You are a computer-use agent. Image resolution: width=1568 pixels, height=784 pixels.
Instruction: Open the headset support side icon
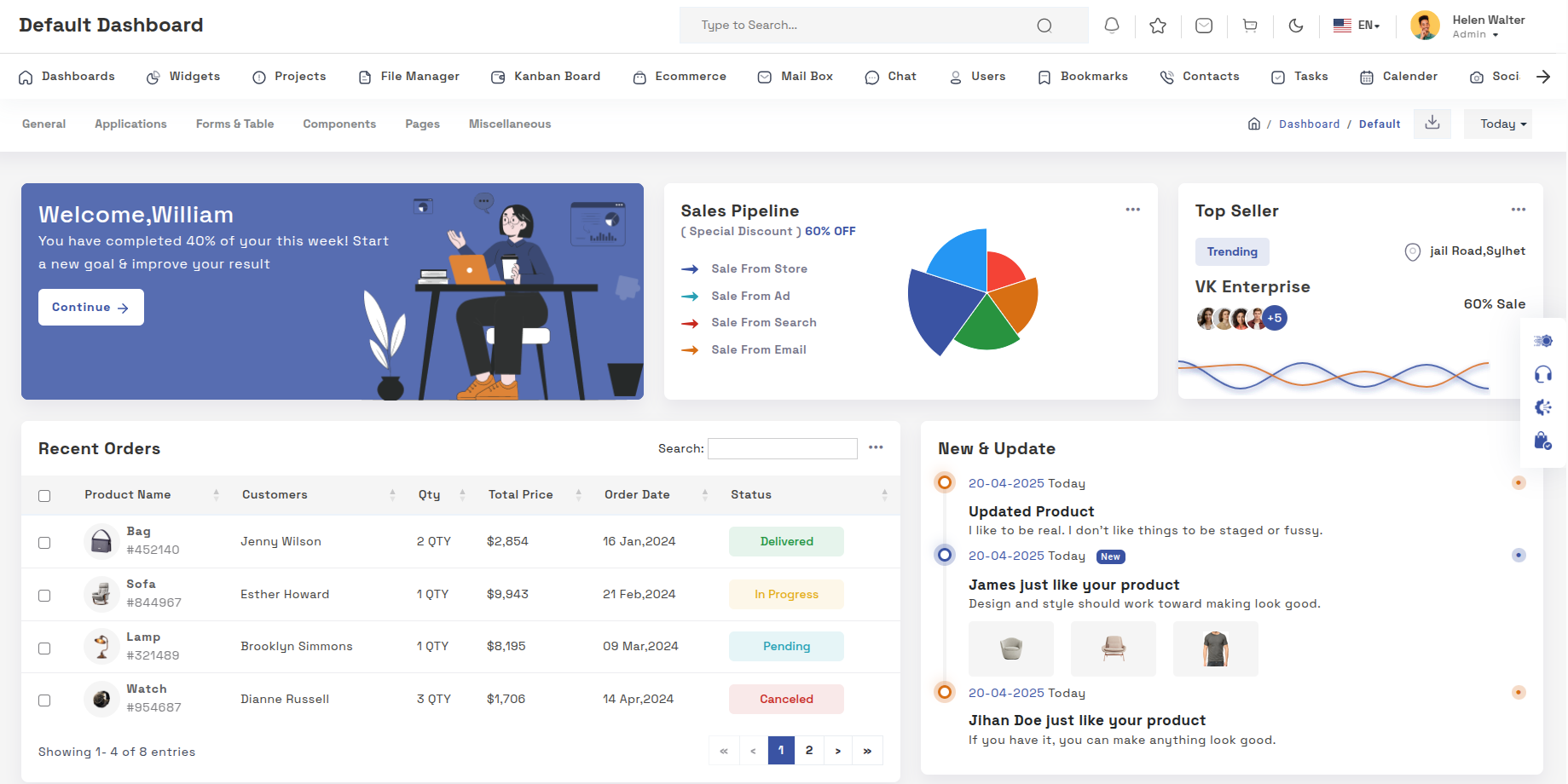(x=1543, y=374)
